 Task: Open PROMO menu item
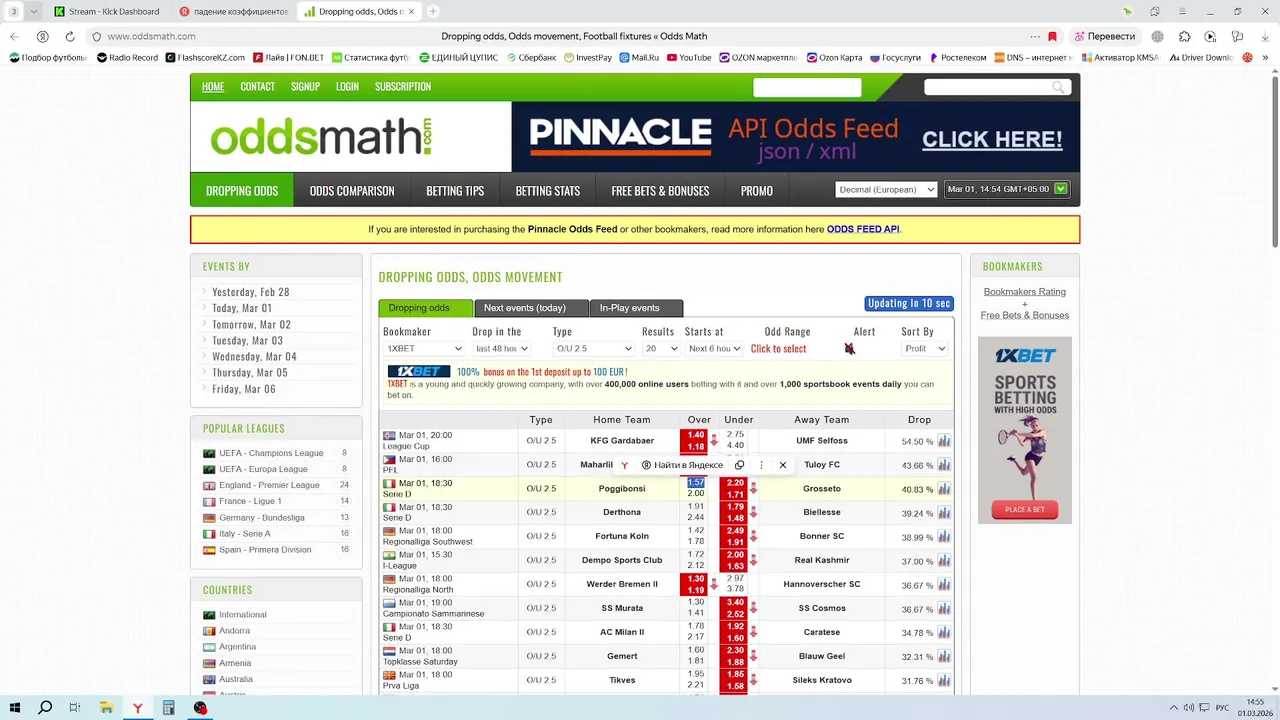(757, 191)
